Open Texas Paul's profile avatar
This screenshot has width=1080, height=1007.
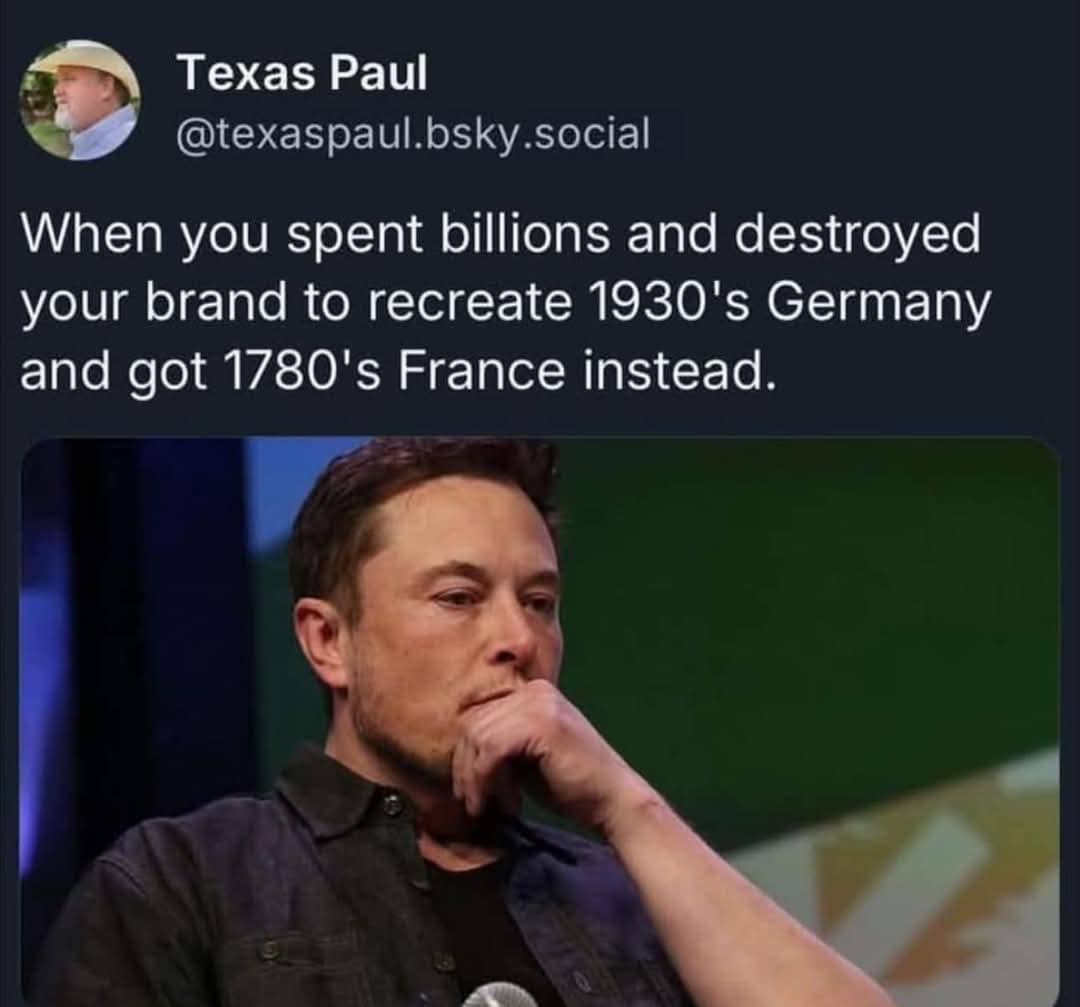(80, 101)
